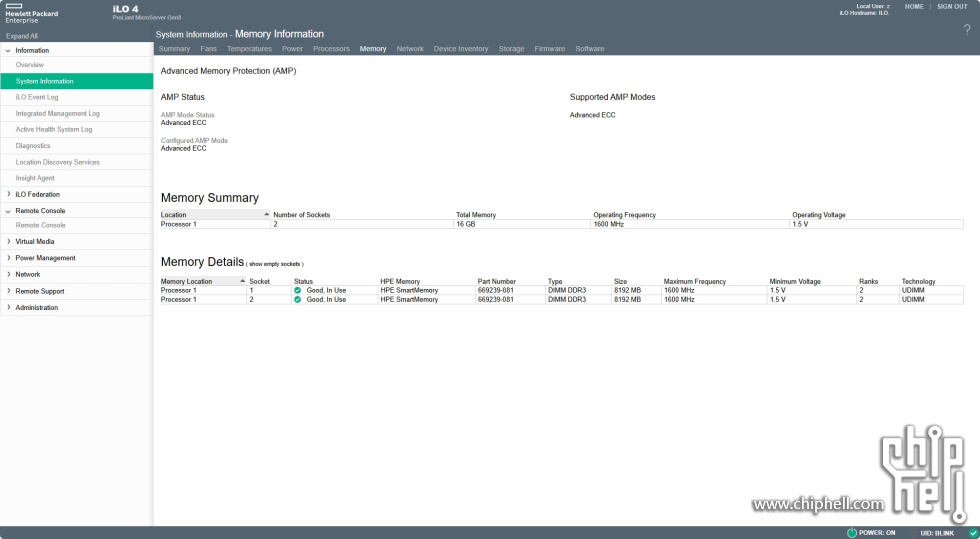Click the HOME link in header
This screenshot has height=539, width=980.
click(x=914, y=6)
